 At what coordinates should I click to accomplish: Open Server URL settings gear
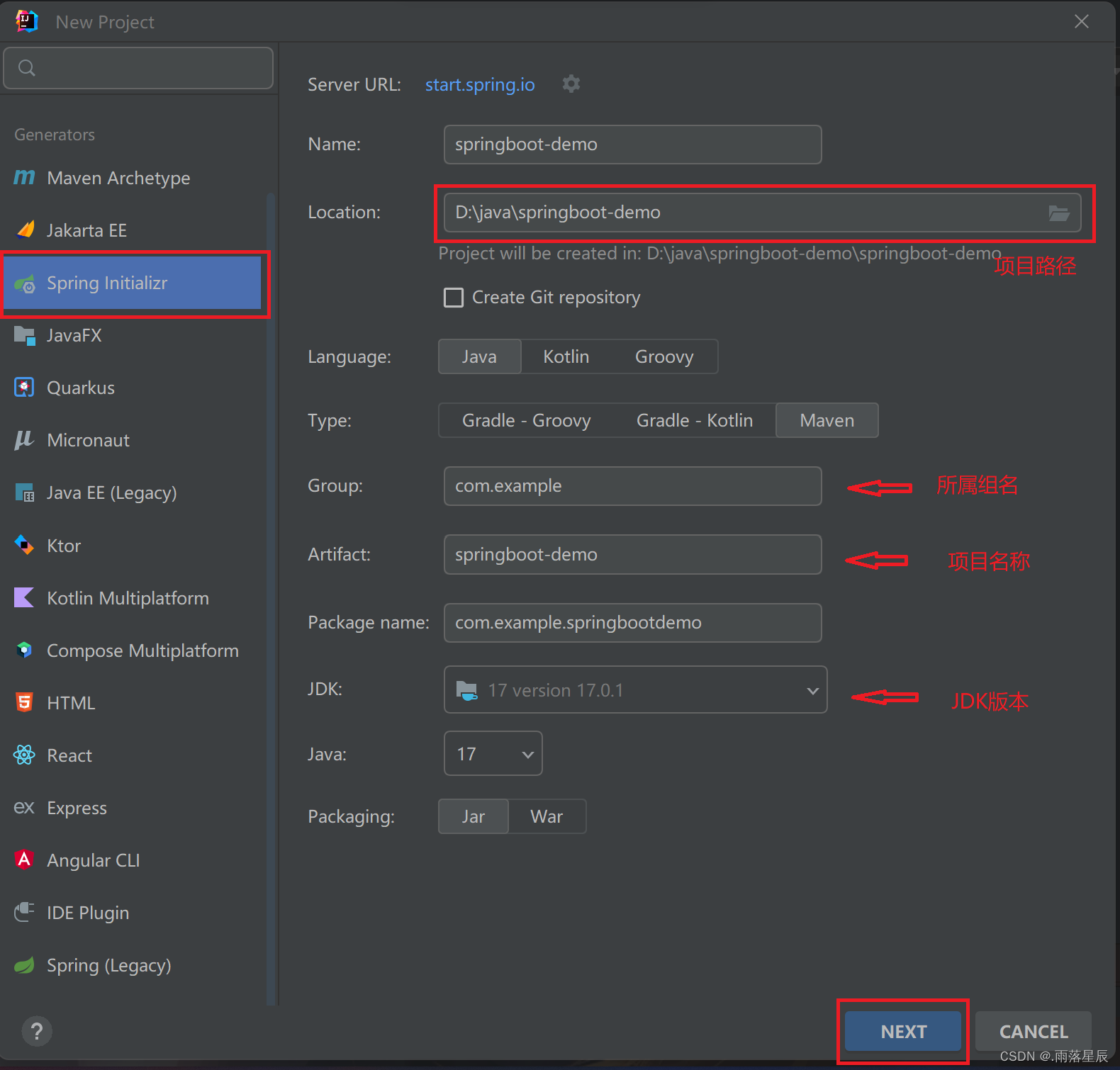click(x=571, y=84)
